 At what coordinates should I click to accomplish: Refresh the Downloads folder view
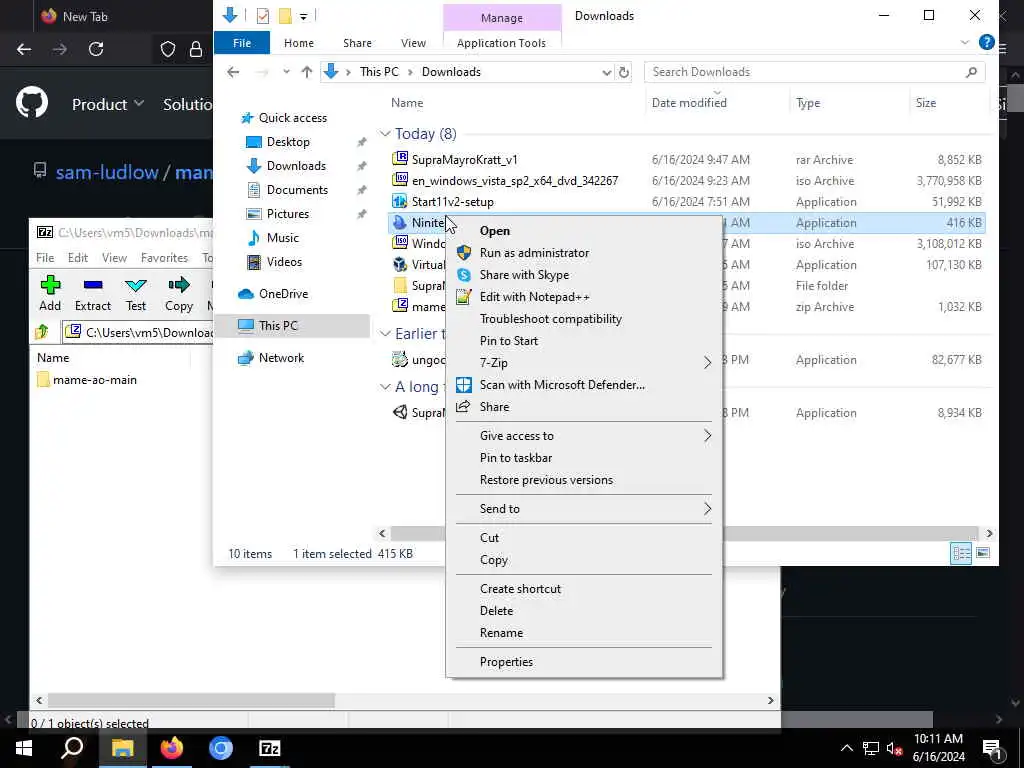click(x=624, y=72)
